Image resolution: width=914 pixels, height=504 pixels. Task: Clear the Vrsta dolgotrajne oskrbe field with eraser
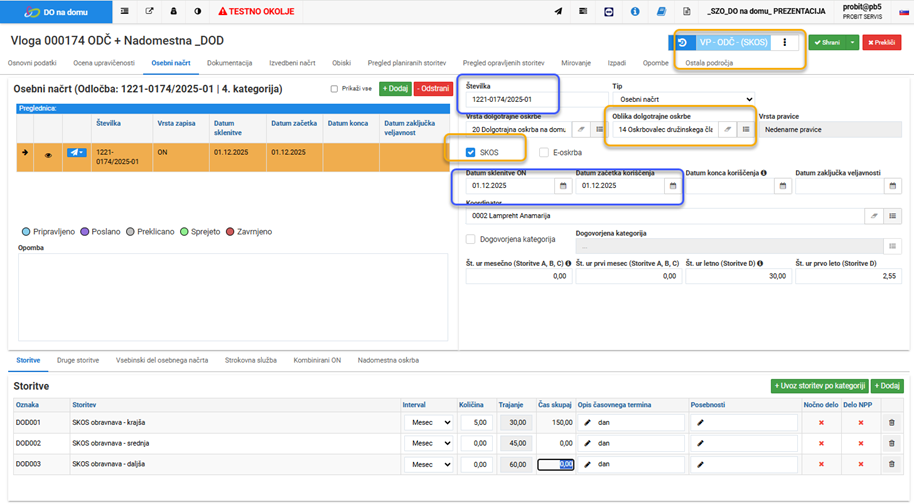click(581, 130)
